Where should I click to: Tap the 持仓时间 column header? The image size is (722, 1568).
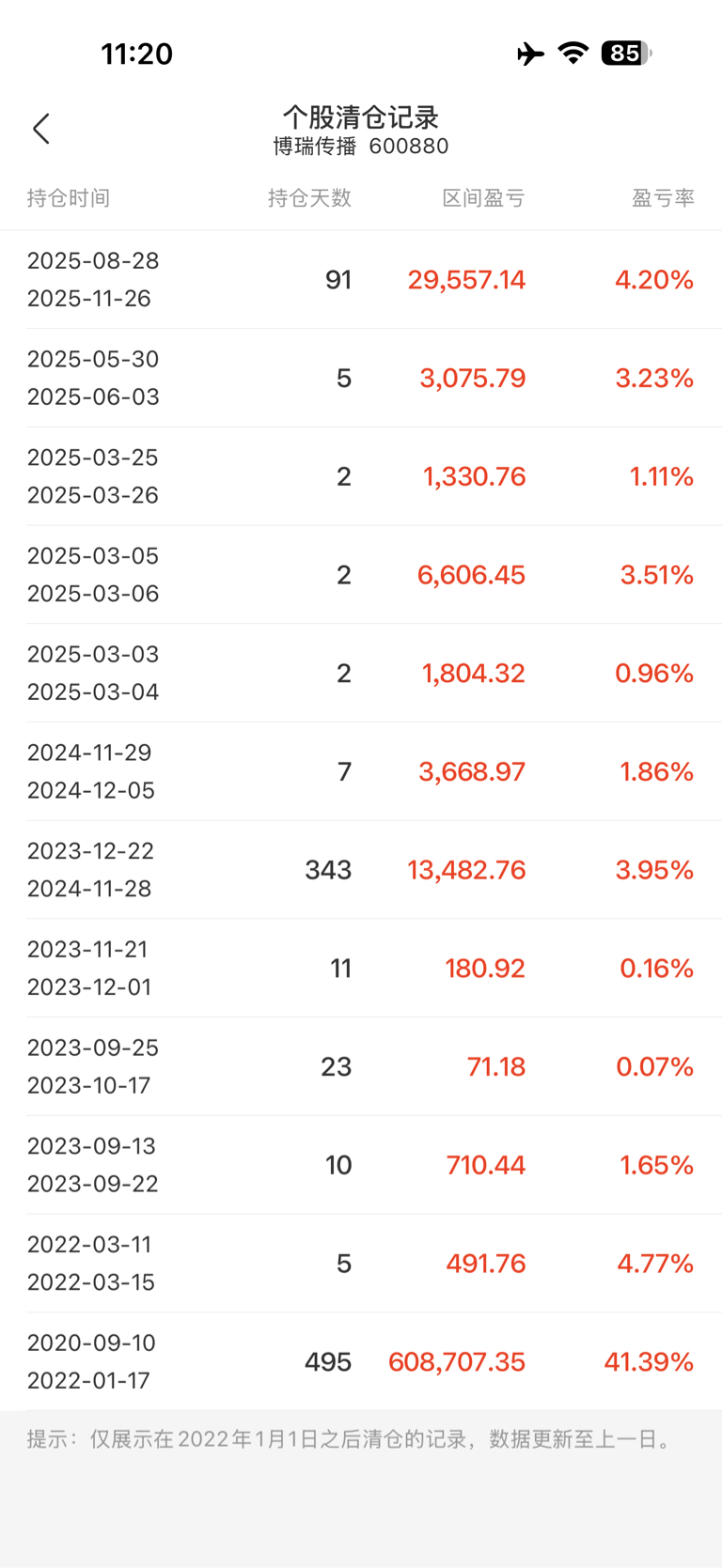[x=69, y=198]
